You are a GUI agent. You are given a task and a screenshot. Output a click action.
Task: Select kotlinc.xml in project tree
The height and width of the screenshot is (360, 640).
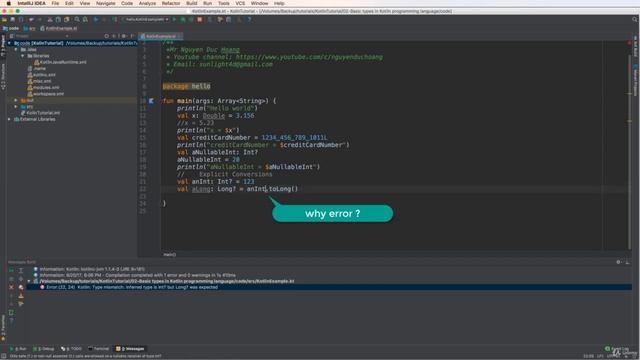(x=42, y=75)
